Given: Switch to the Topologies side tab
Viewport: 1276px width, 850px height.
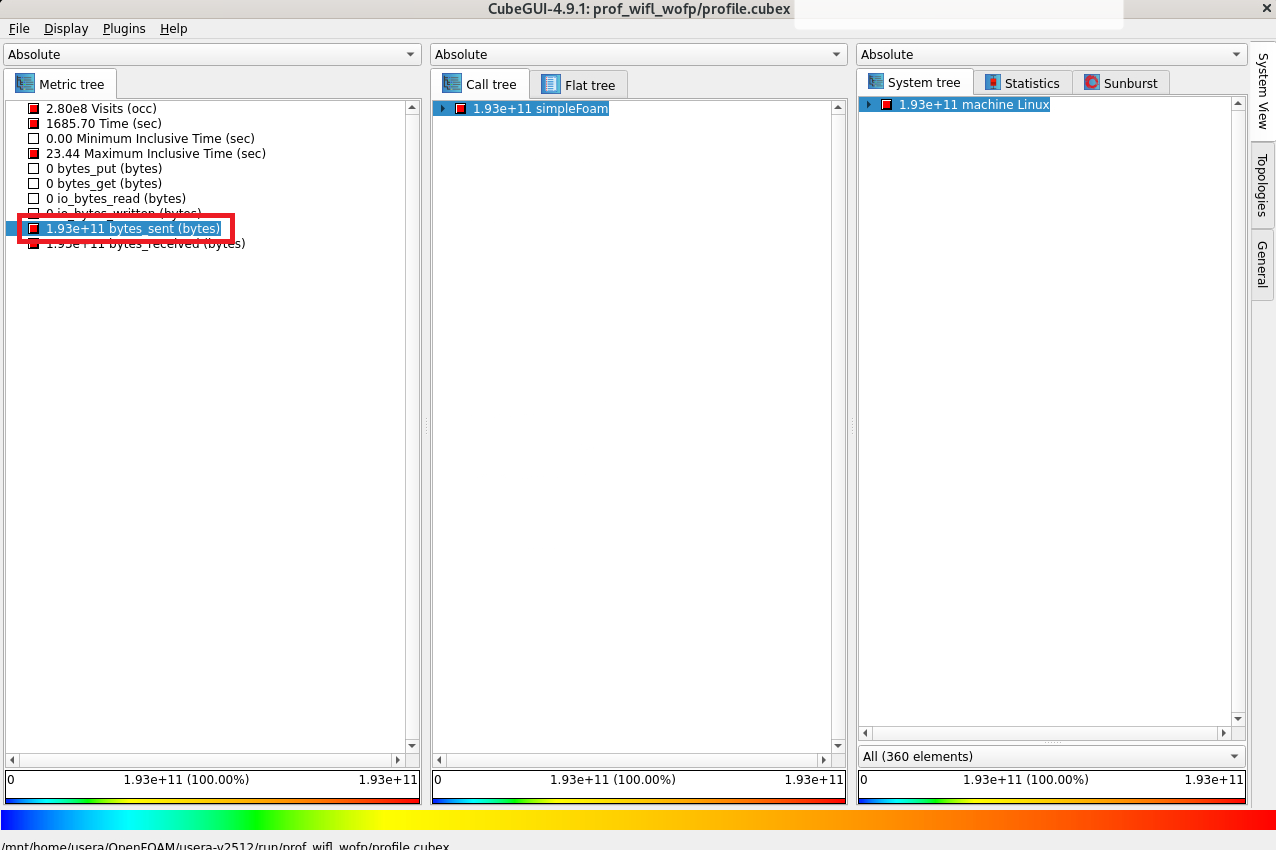Looking at the screenshot, I should pos(1262,185).
